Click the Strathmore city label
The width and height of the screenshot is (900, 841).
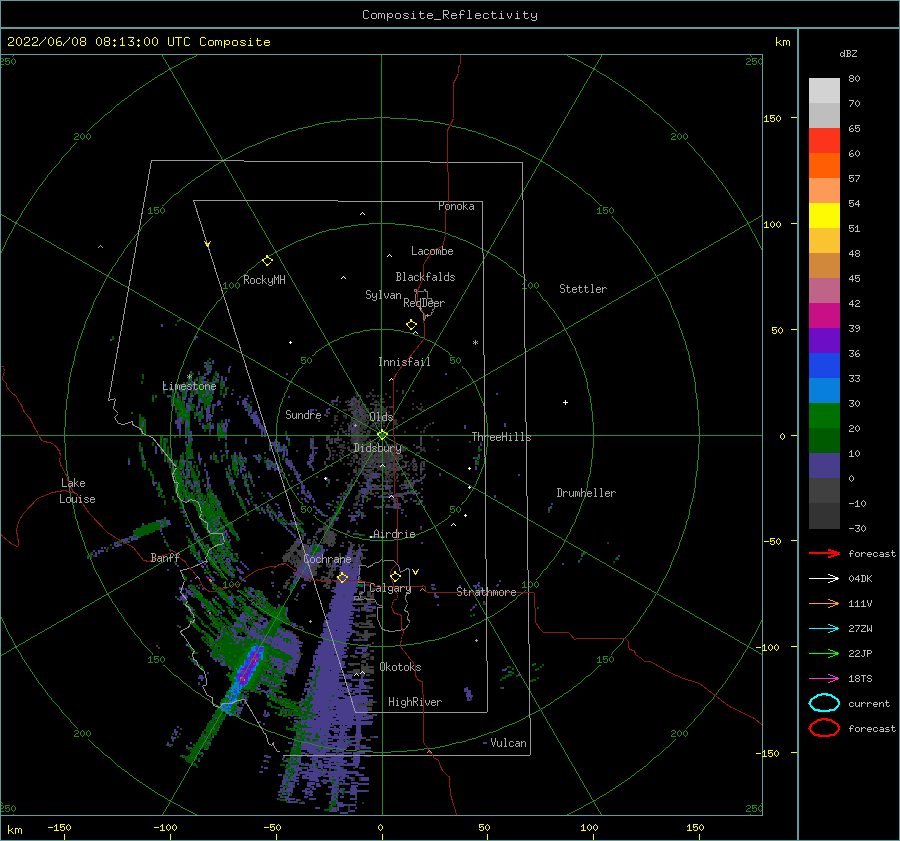(486, 592)
